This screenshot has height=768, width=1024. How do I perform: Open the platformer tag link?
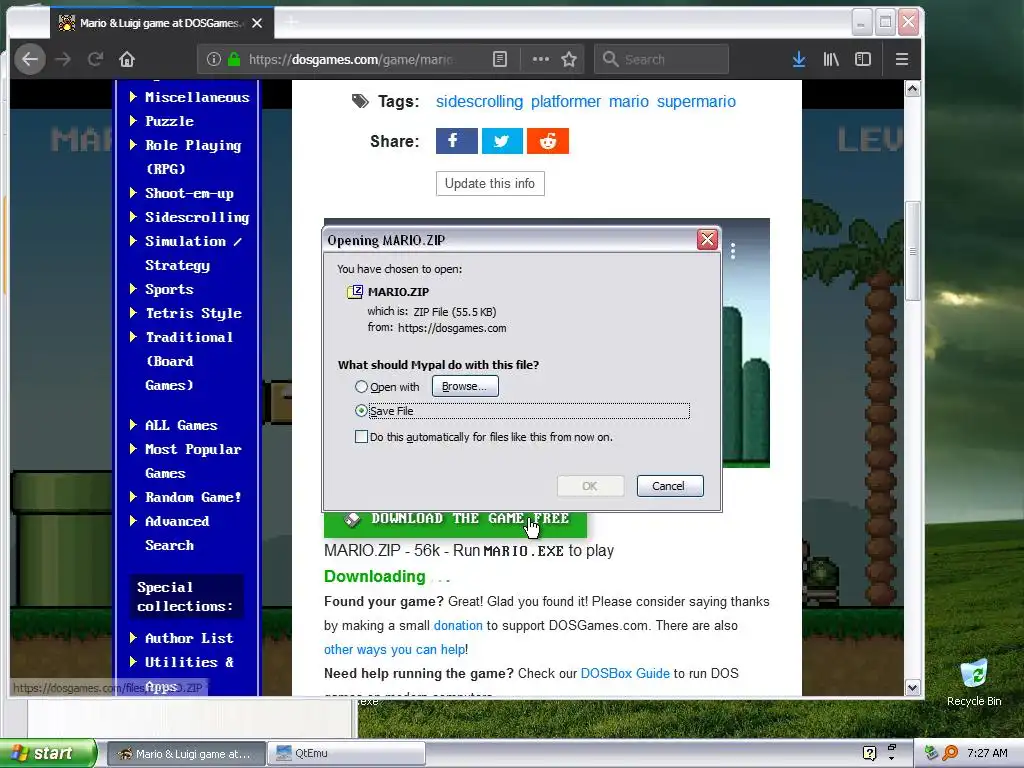point(566,102)
